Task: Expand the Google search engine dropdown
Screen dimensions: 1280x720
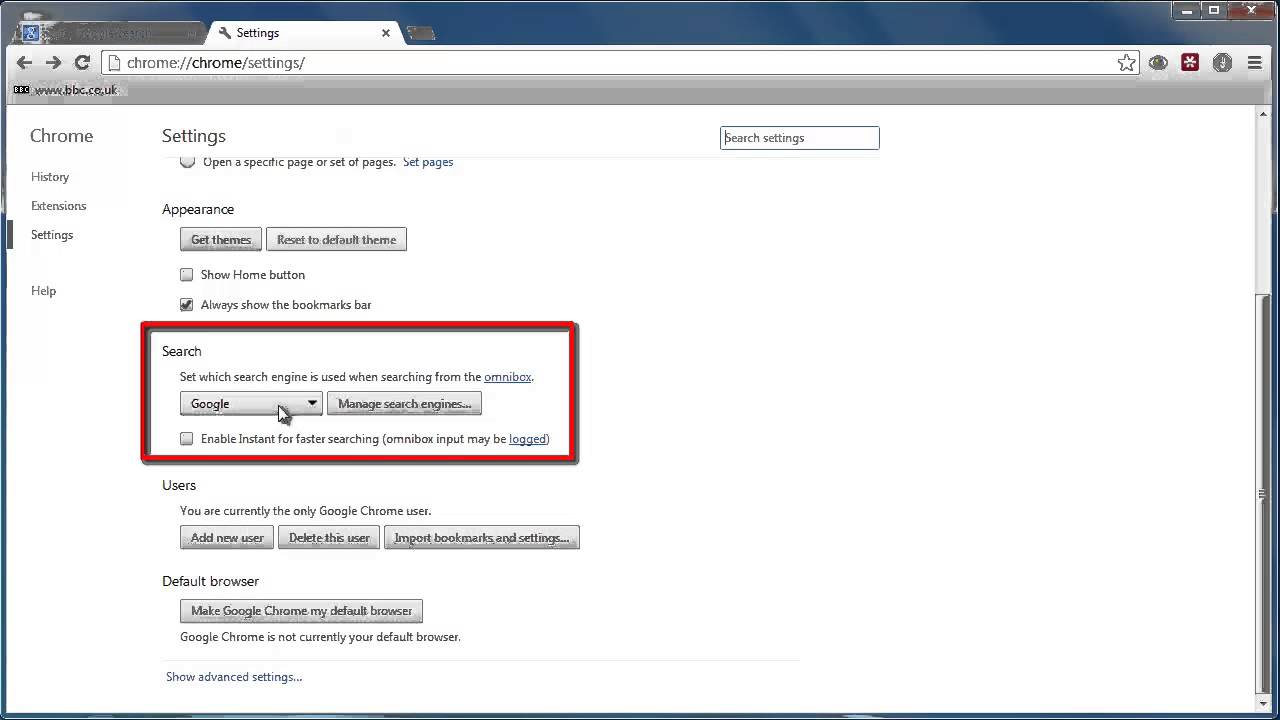Action: [251, 404]
